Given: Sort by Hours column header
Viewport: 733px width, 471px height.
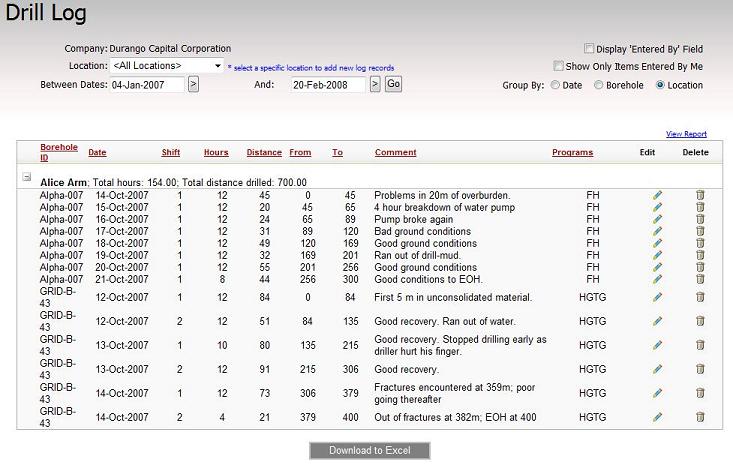Looking at the screenshot, I should [216, 152].
